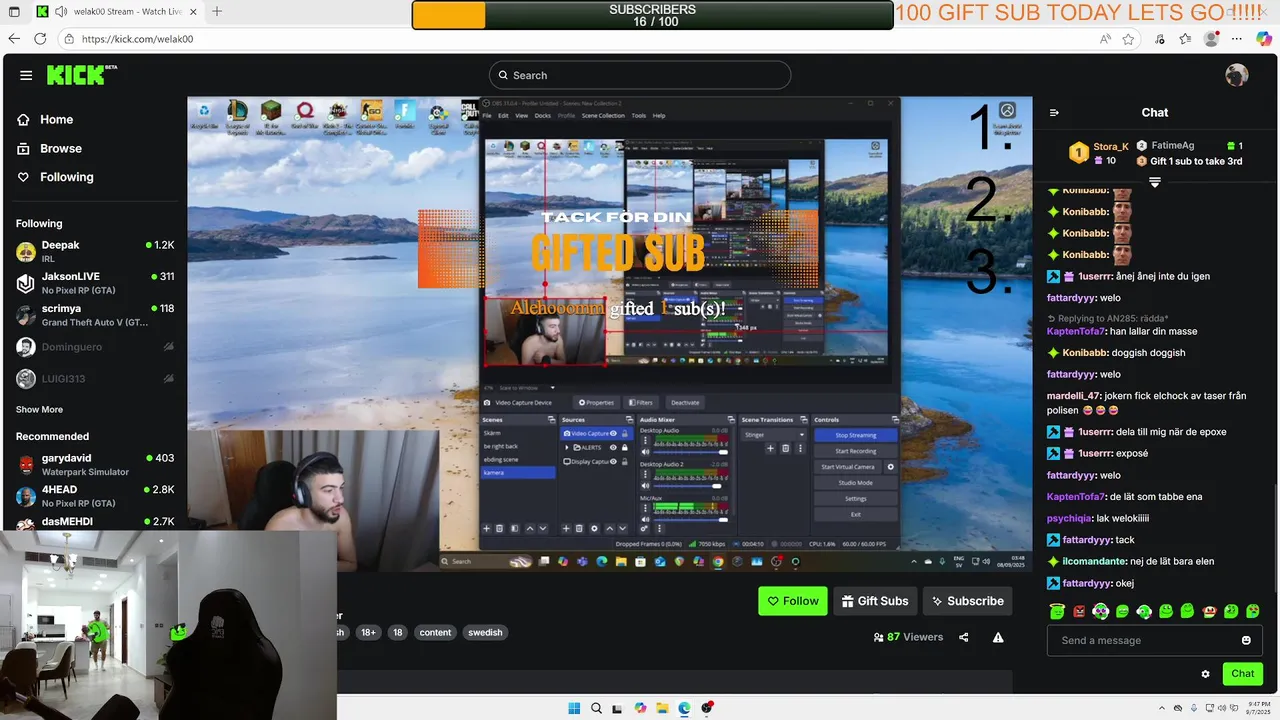Screen dimensions: 1280x720
Task: Expand the gift leaderboard chevron in chat
Action: coord(1155,182)
